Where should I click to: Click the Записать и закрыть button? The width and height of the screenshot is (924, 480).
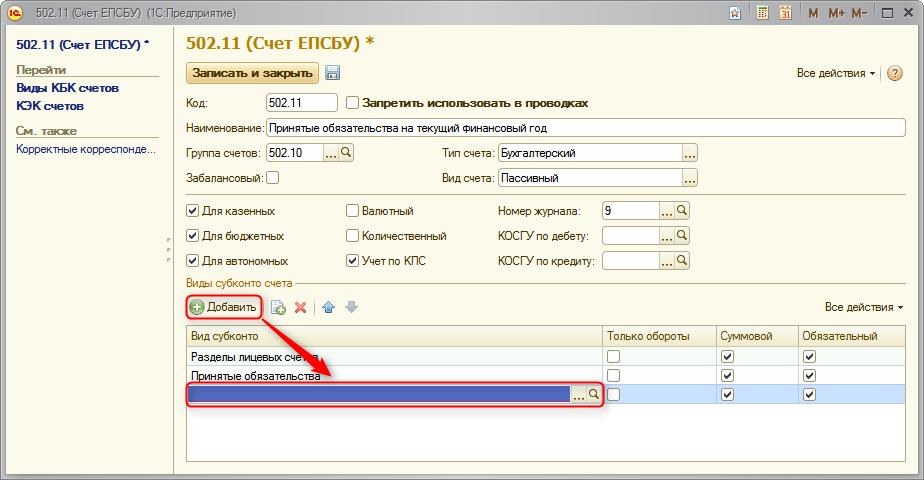[252, 73]
